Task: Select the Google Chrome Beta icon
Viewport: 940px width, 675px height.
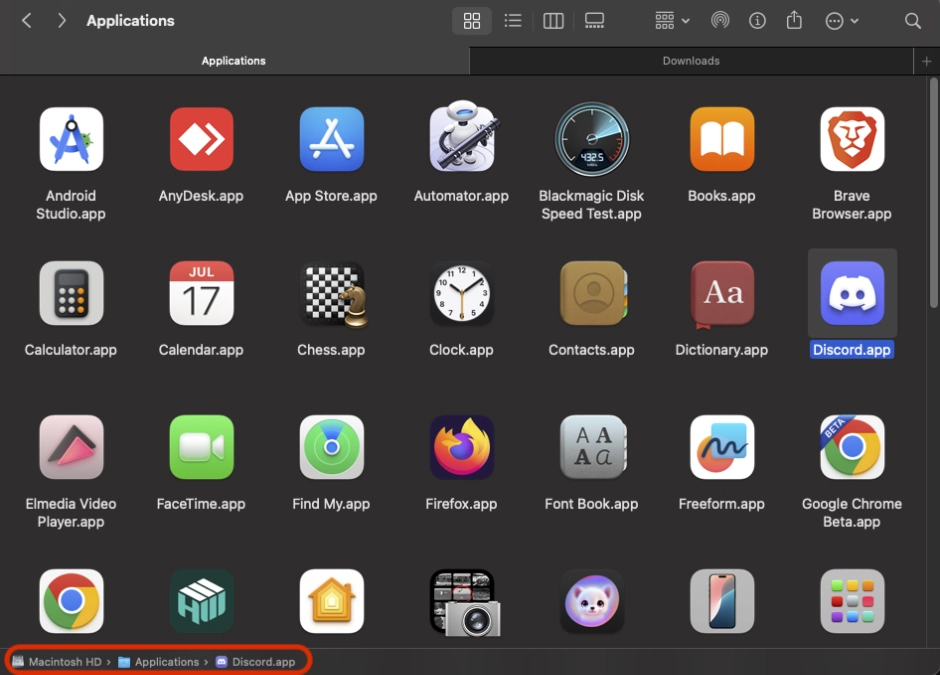Action: tap(852, 447)
